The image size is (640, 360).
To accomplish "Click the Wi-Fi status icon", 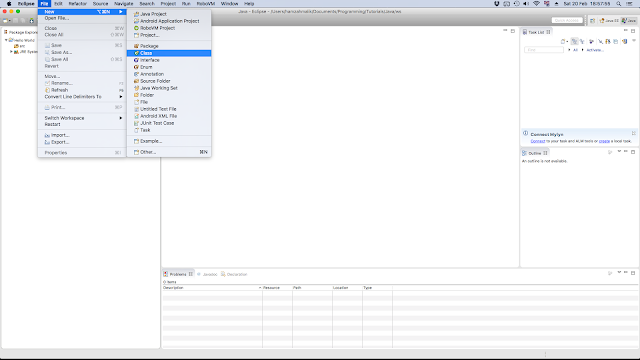I will tap(536, 4).
